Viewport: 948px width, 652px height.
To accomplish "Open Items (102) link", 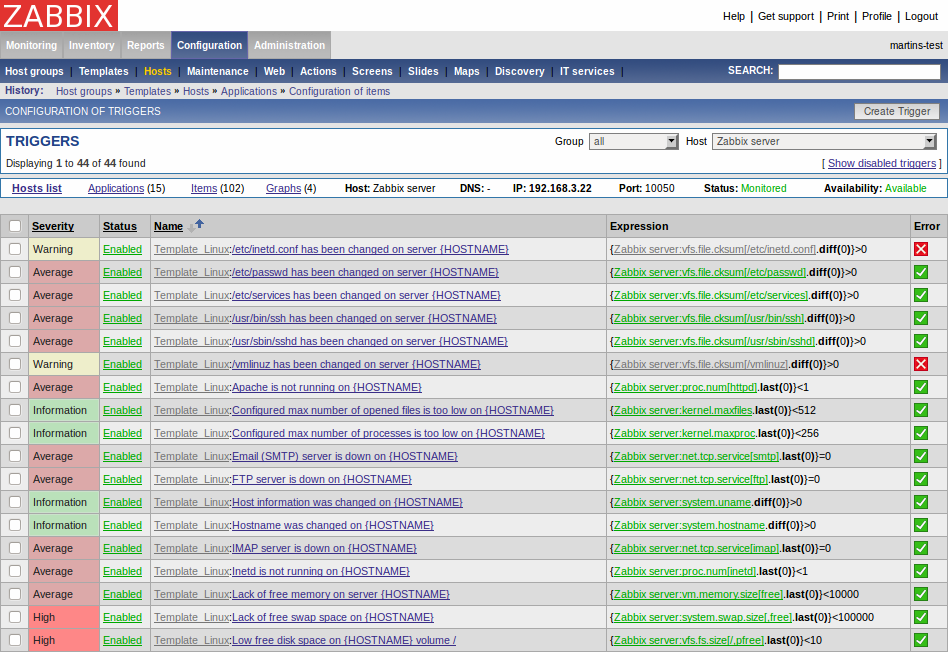I will click(204, 188).
